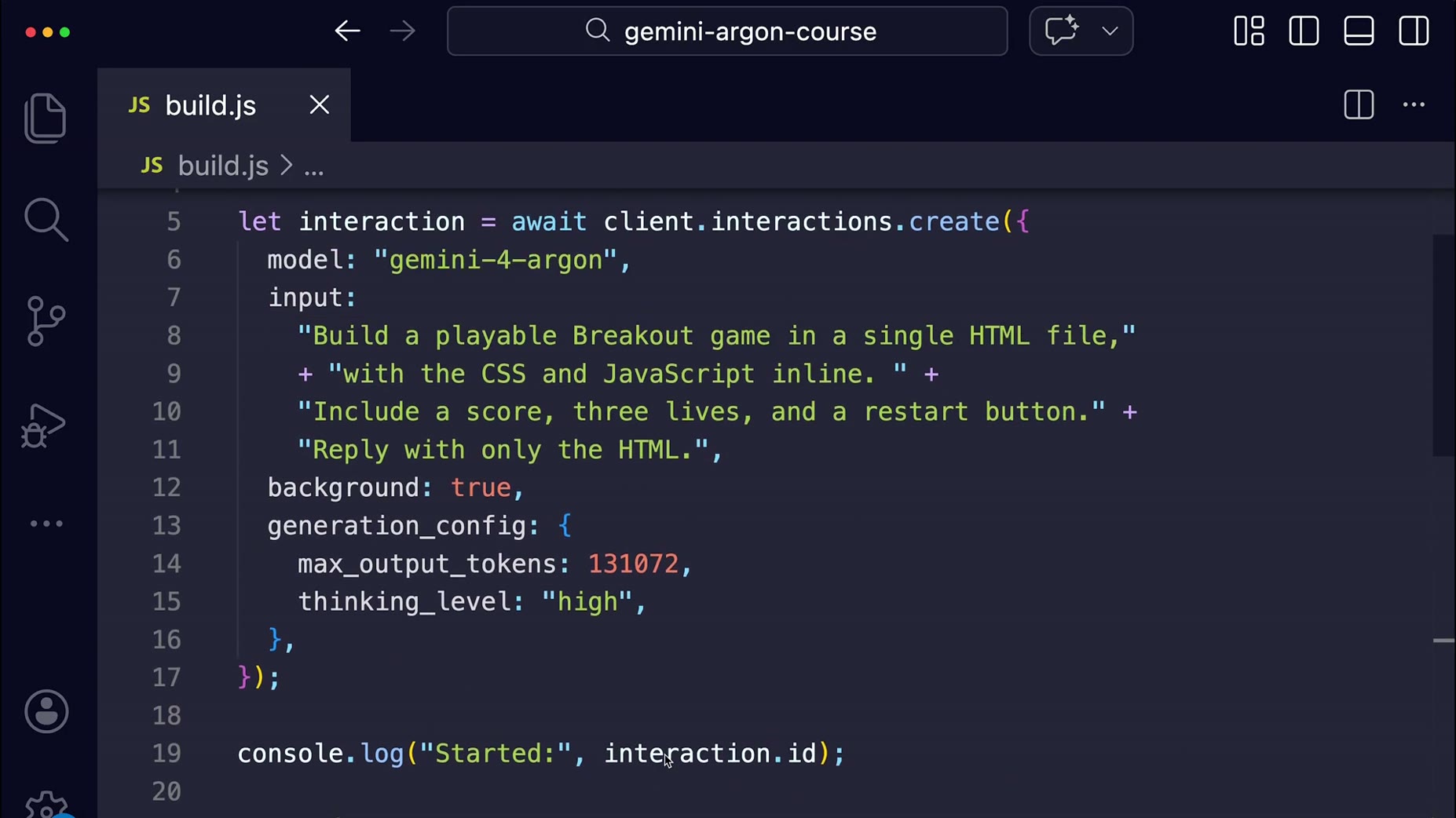Click "Reply with only the HTML." string
Viewport: 1456px width, 818px height.
(503, 450)
